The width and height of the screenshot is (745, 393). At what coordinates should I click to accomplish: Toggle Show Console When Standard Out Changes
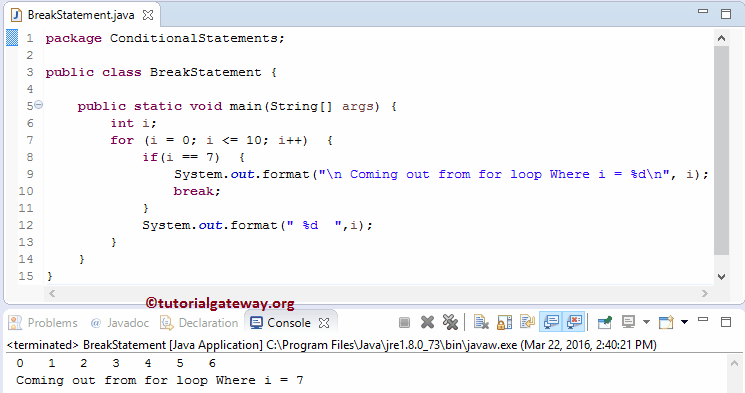[x=551, y=323]
